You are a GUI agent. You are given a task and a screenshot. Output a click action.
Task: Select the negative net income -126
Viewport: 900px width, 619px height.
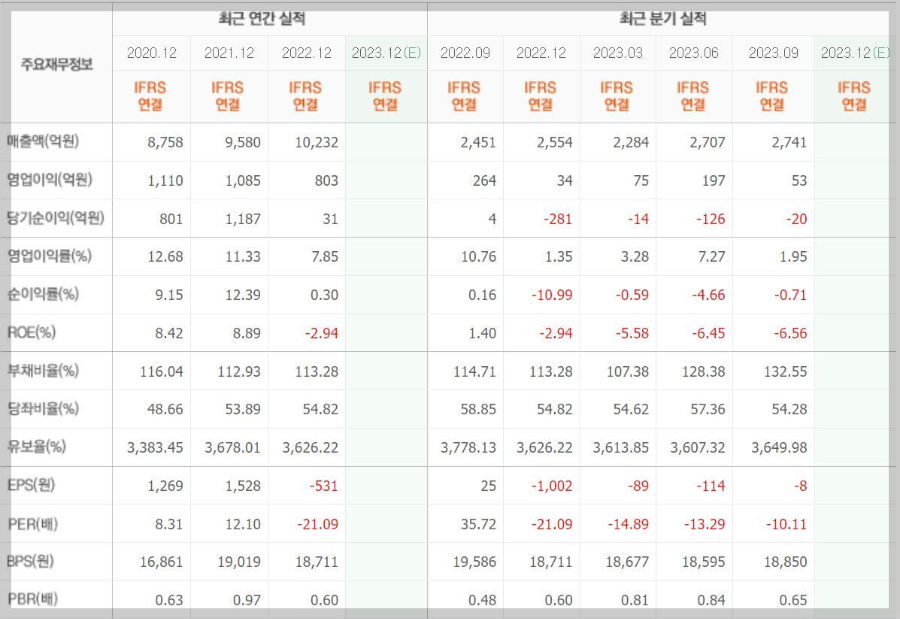(x=711, y=219)
